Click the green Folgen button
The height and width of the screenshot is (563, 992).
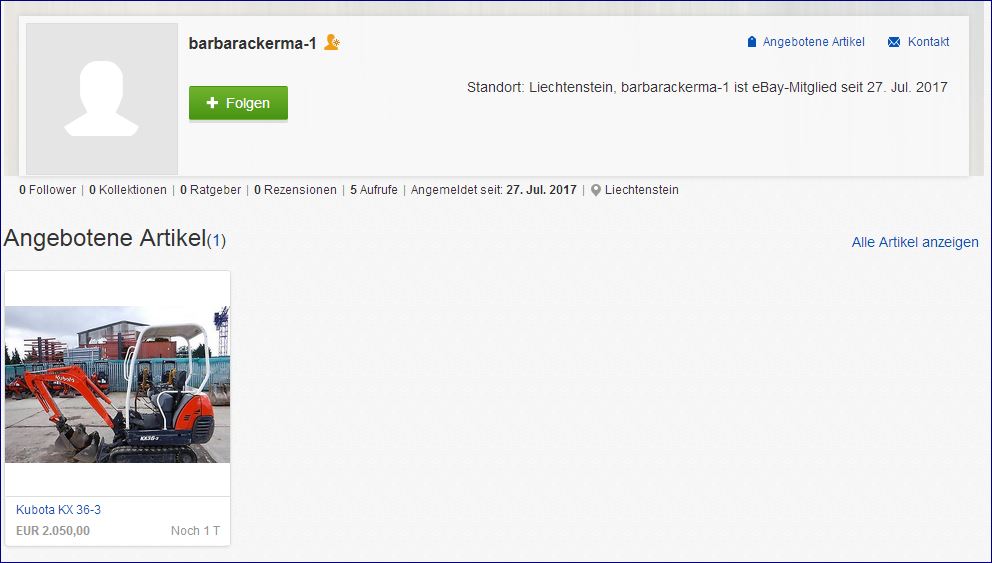click(238, 102)
